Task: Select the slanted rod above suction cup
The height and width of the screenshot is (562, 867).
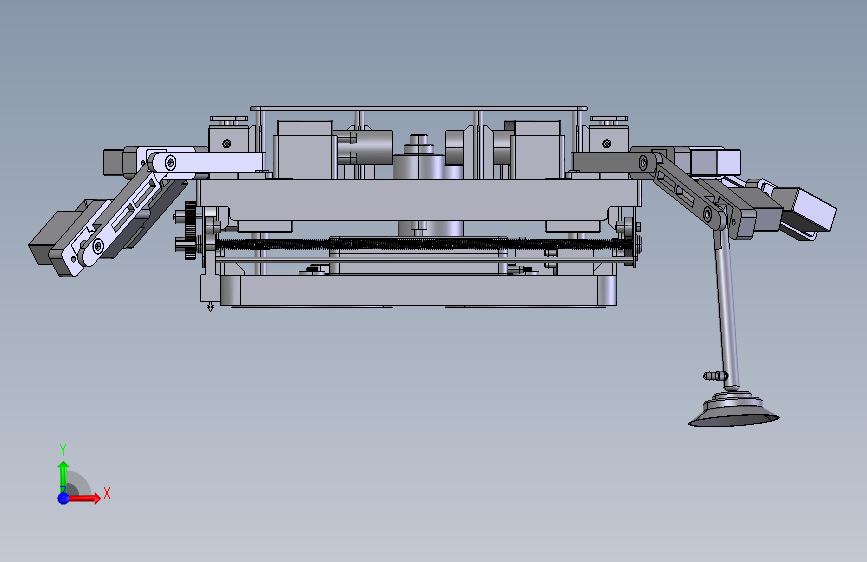Action: pyautogui.click(x=727, y=310)
